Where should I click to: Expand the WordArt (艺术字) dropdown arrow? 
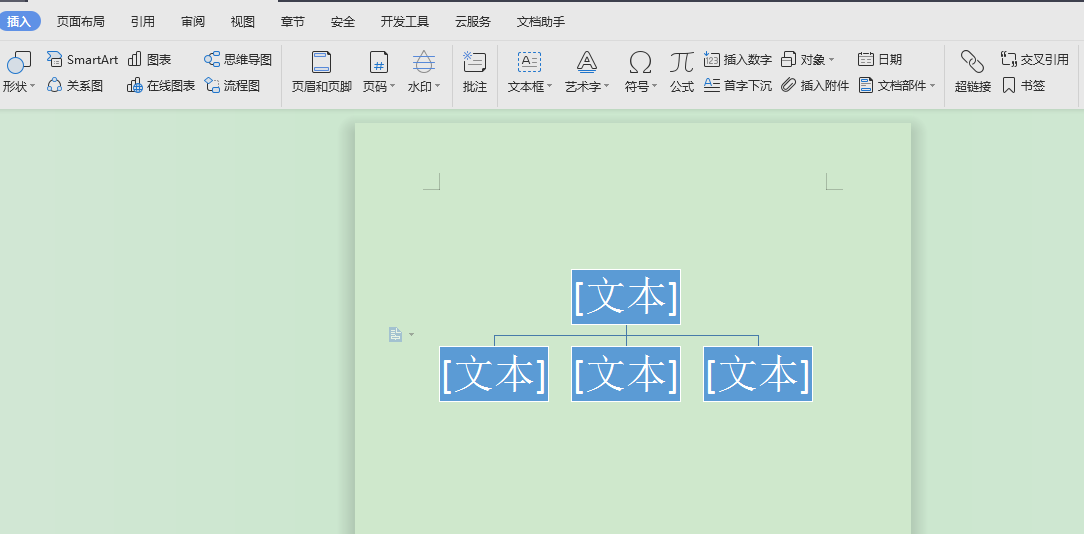[606, 86]
